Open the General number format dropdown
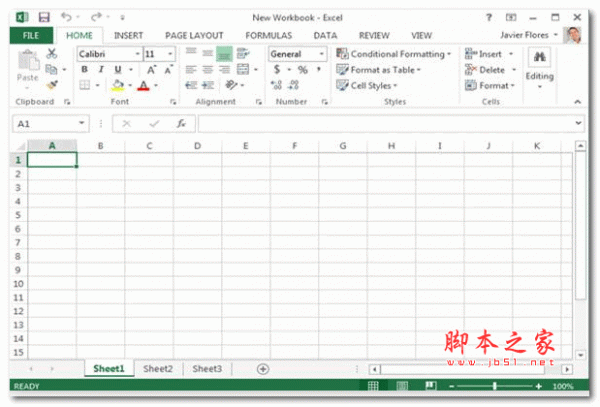Screen dimensions: 600x407 322,54
